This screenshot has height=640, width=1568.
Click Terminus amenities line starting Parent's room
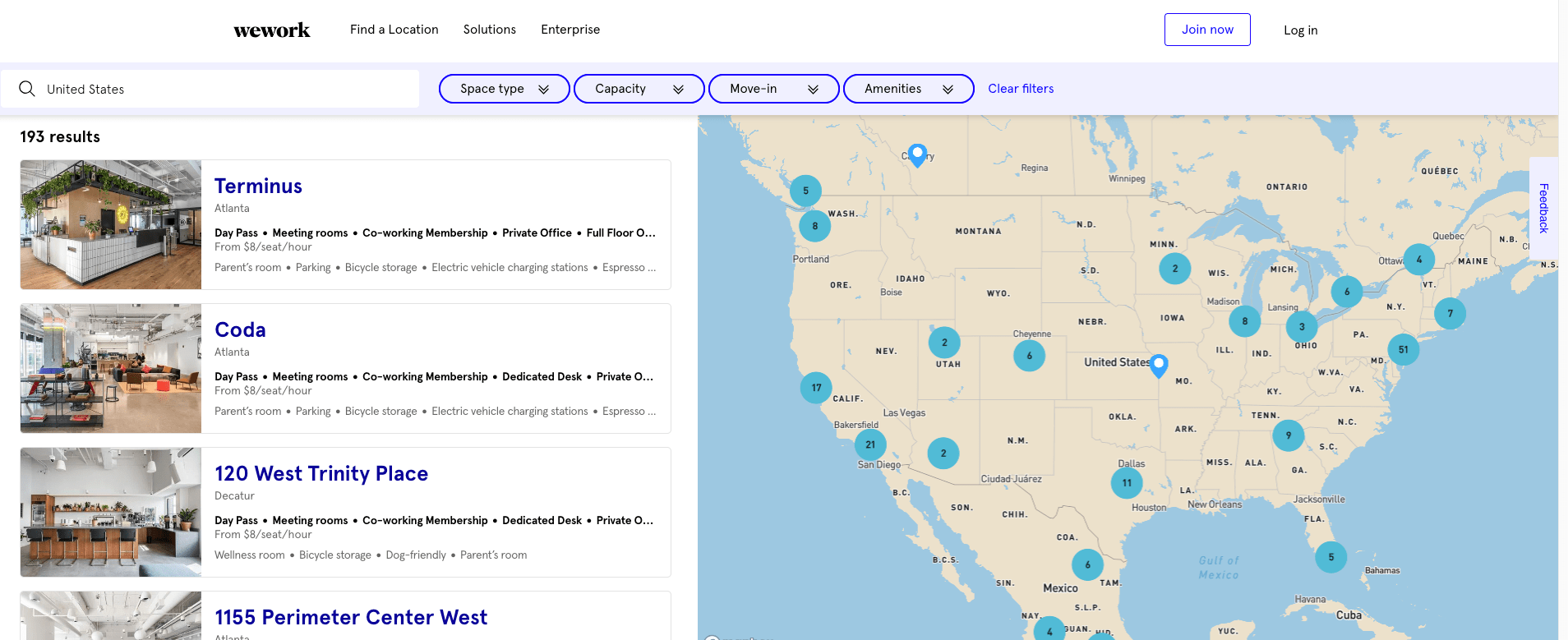[436, 268]
